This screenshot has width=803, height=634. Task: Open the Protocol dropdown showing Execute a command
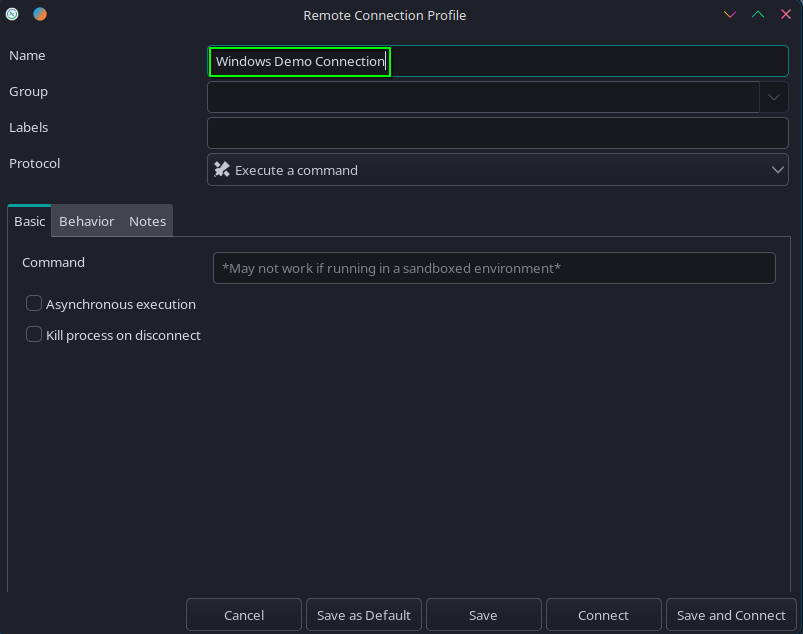pyautogui.click(x=497, y=170)
